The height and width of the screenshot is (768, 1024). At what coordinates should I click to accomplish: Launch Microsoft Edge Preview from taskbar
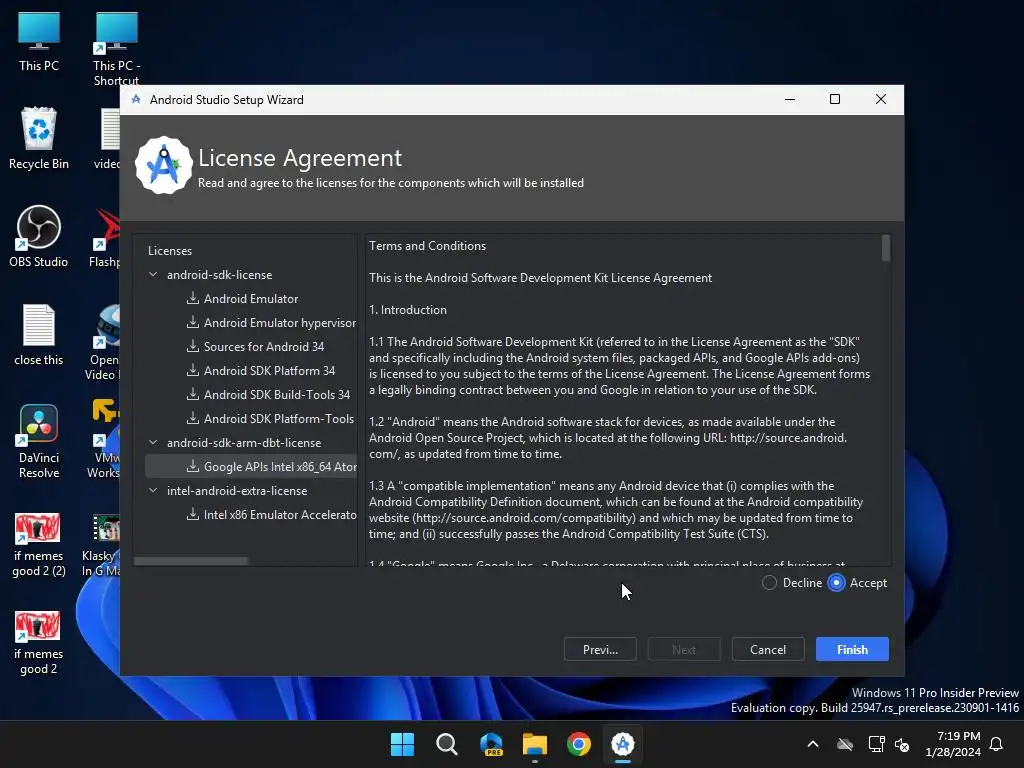(x=491, y=744)
